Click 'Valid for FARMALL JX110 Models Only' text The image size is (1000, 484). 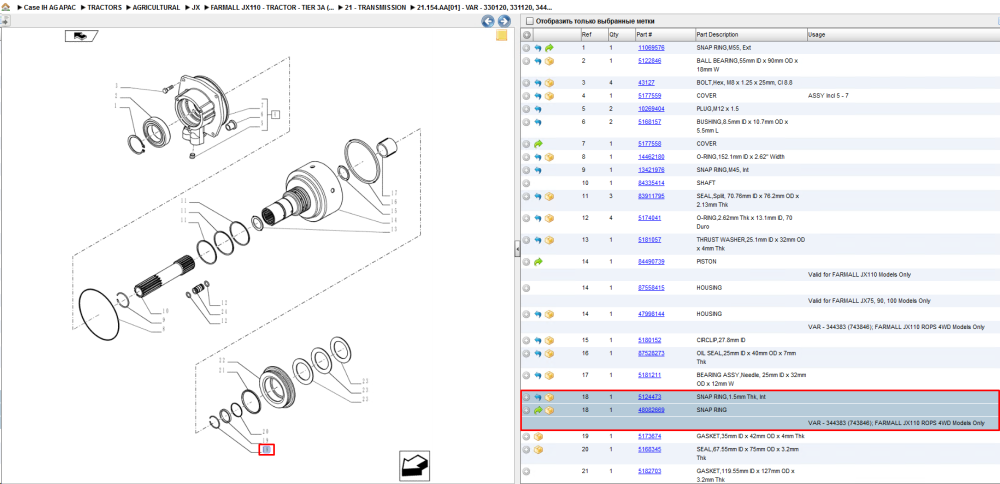click(859, 275)
